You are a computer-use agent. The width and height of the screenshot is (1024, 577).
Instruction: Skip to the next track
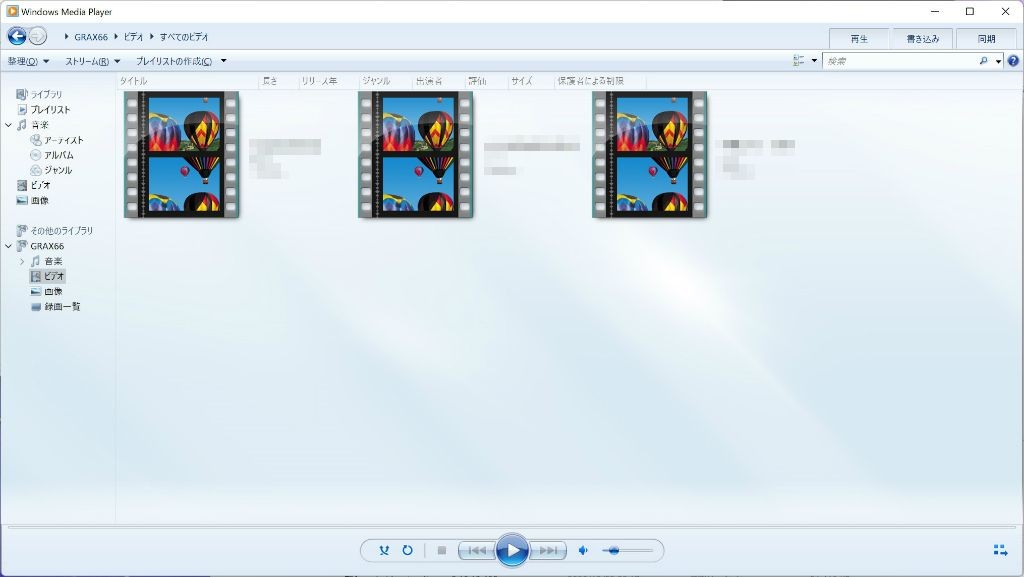(547, 550)
